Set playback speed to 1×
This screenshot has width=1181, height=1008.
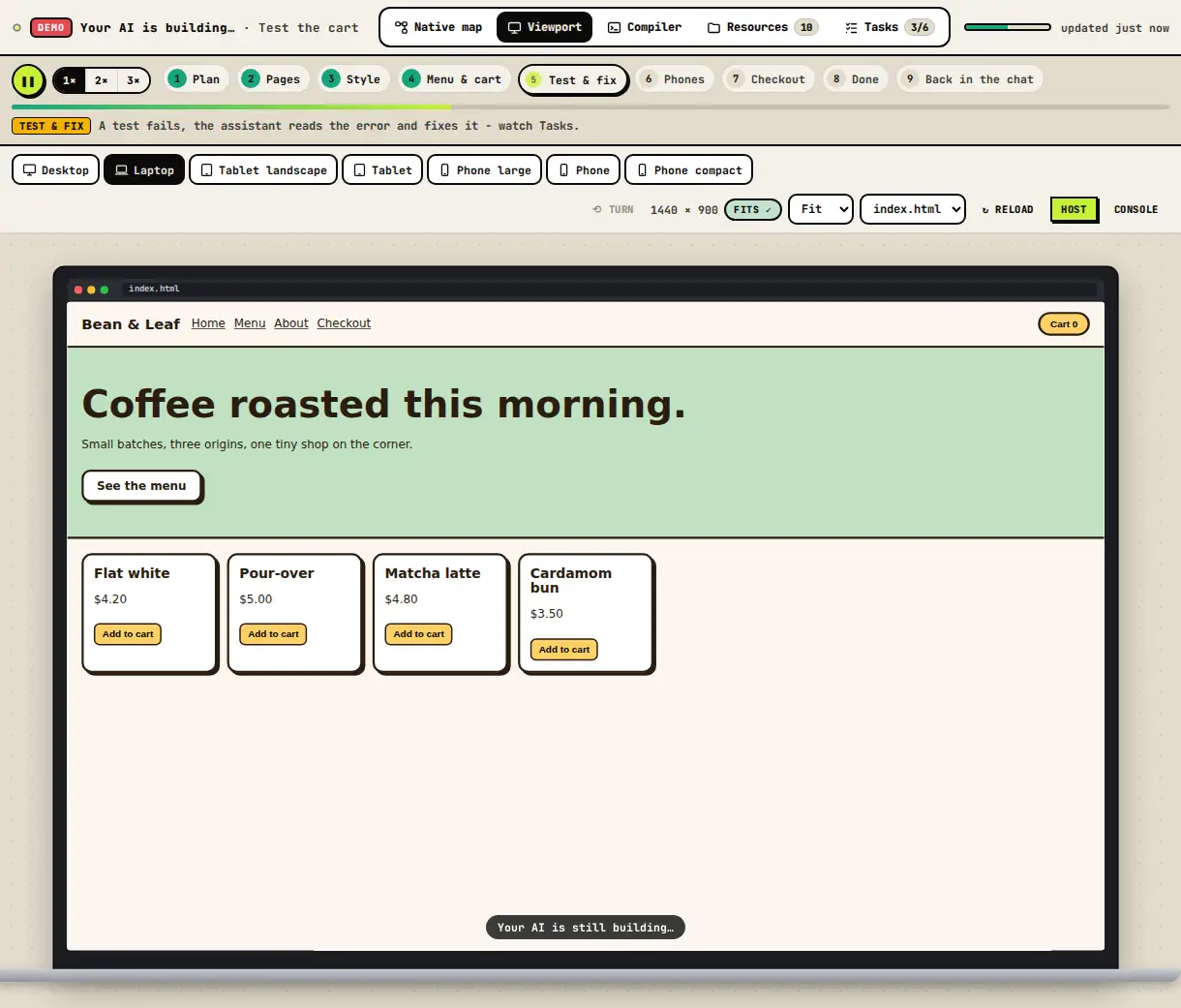[70, 80]
